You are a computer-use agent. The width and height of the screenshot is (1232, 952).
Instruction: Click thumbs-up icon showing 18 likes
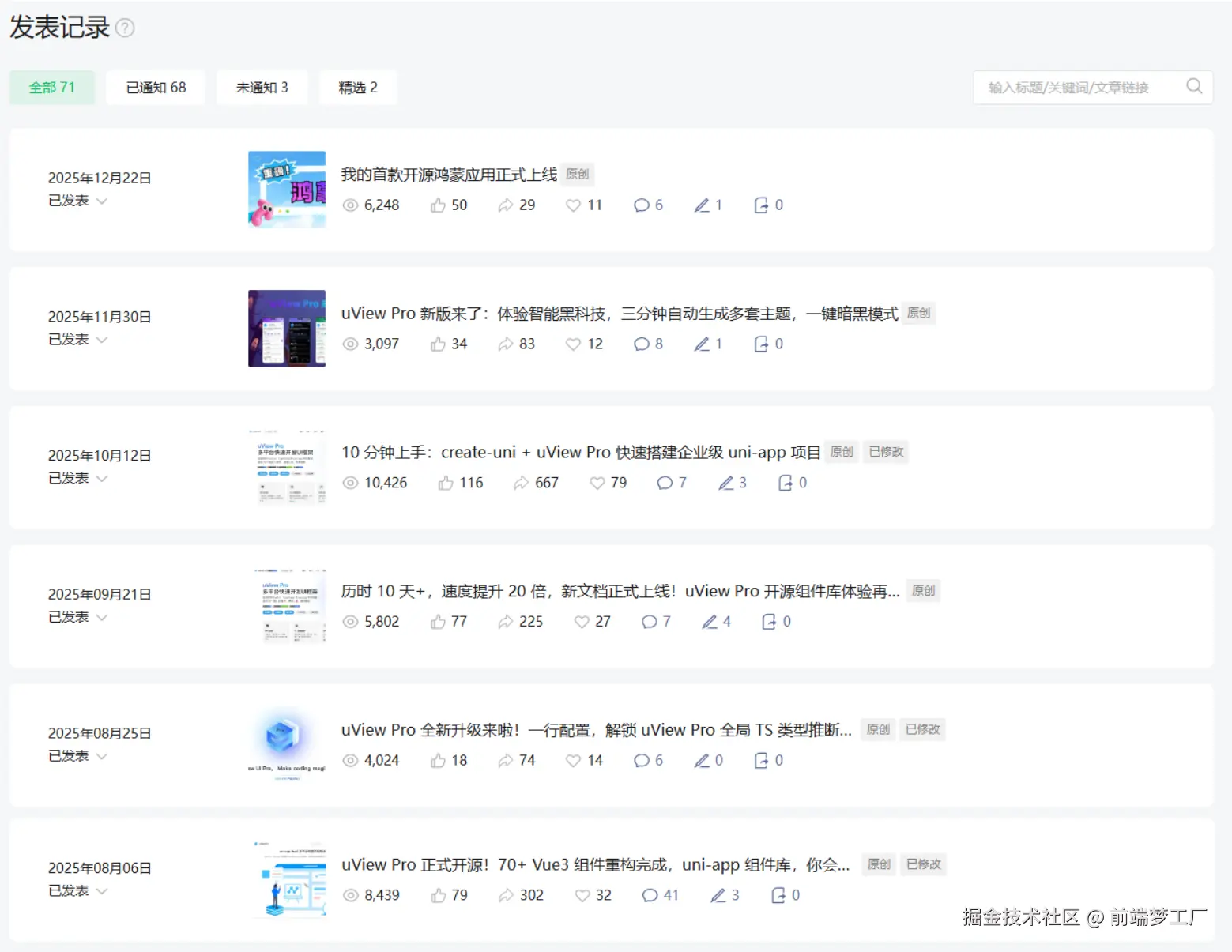point(438,760)
